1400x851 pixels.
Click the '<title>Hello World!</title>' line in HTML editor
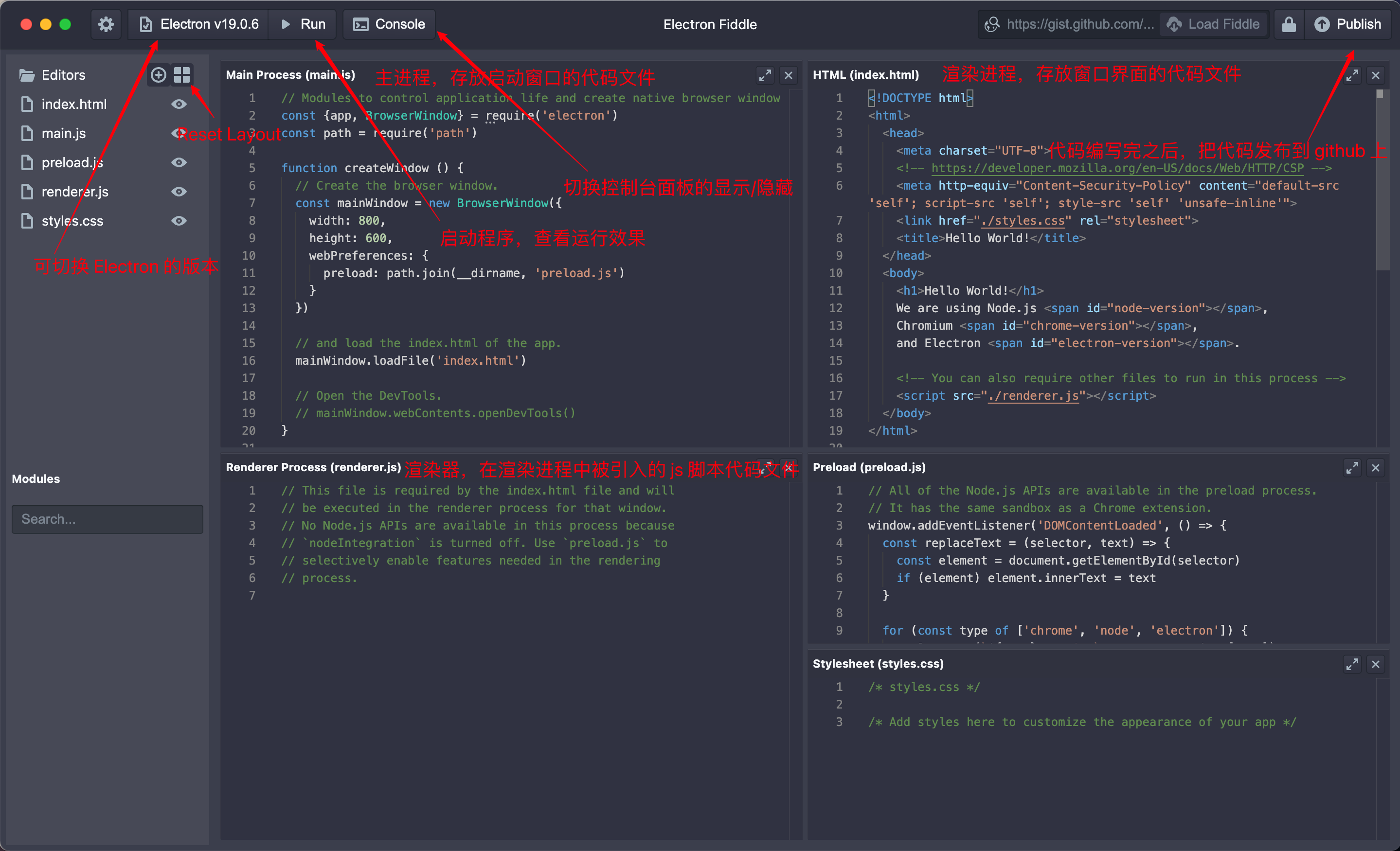(991, 238)
